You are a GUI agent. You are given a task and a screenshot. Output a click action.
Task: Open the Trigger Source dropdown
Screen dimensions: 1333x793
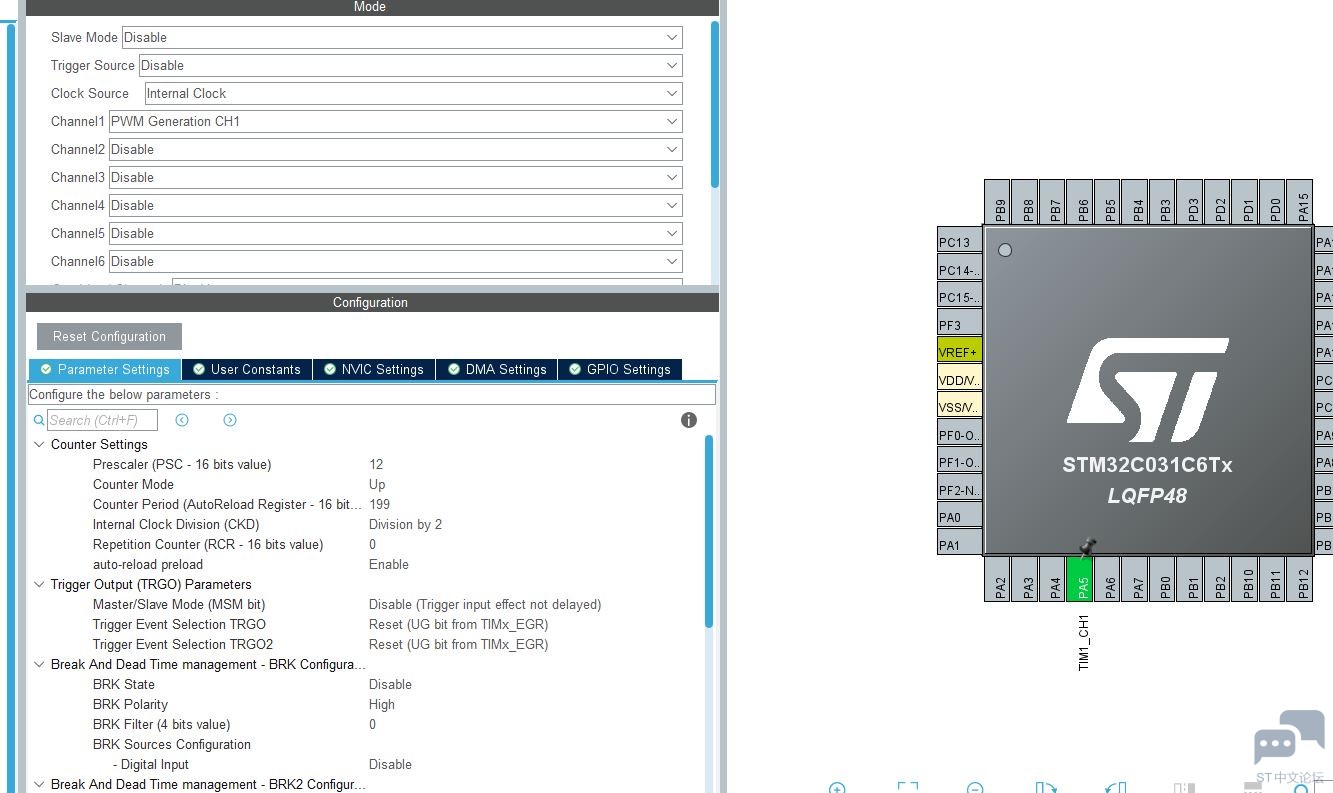click(410, 65)
